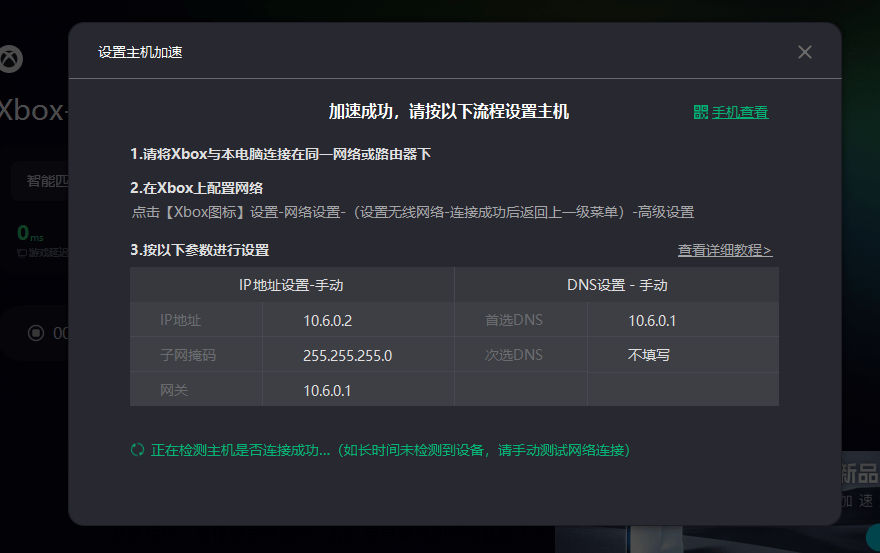Click the 设置主机加速 dialog title
Viewport: 880px width, 553px height.
coord(140,52)
